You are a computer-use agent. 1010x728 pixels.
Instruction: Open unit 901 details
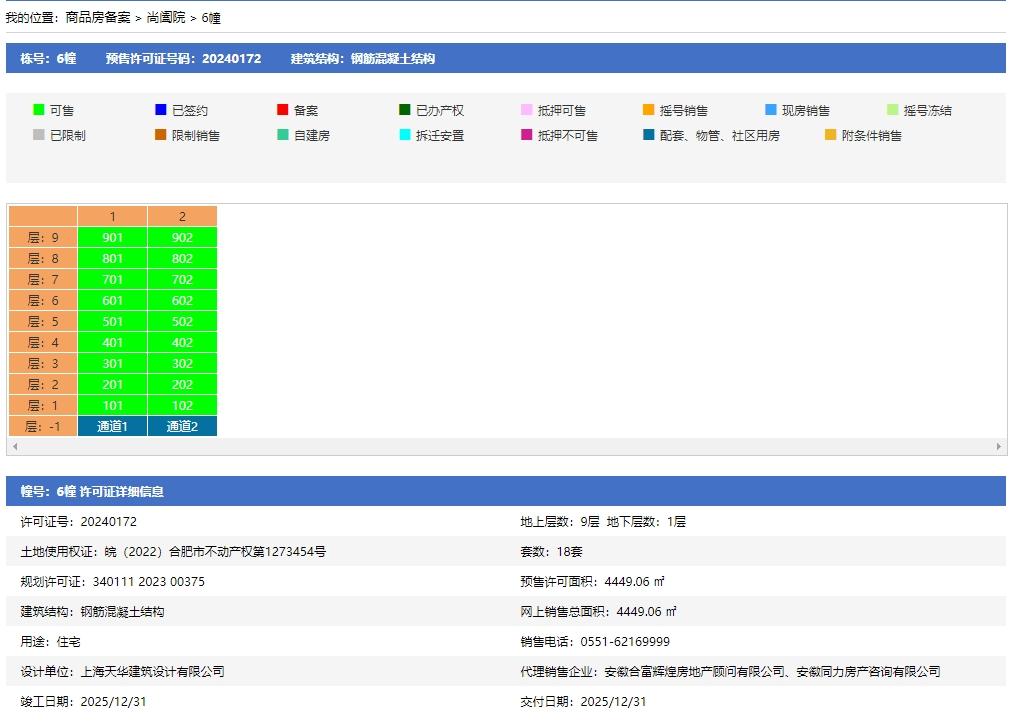pyautogui.click(x=112, y=237)
